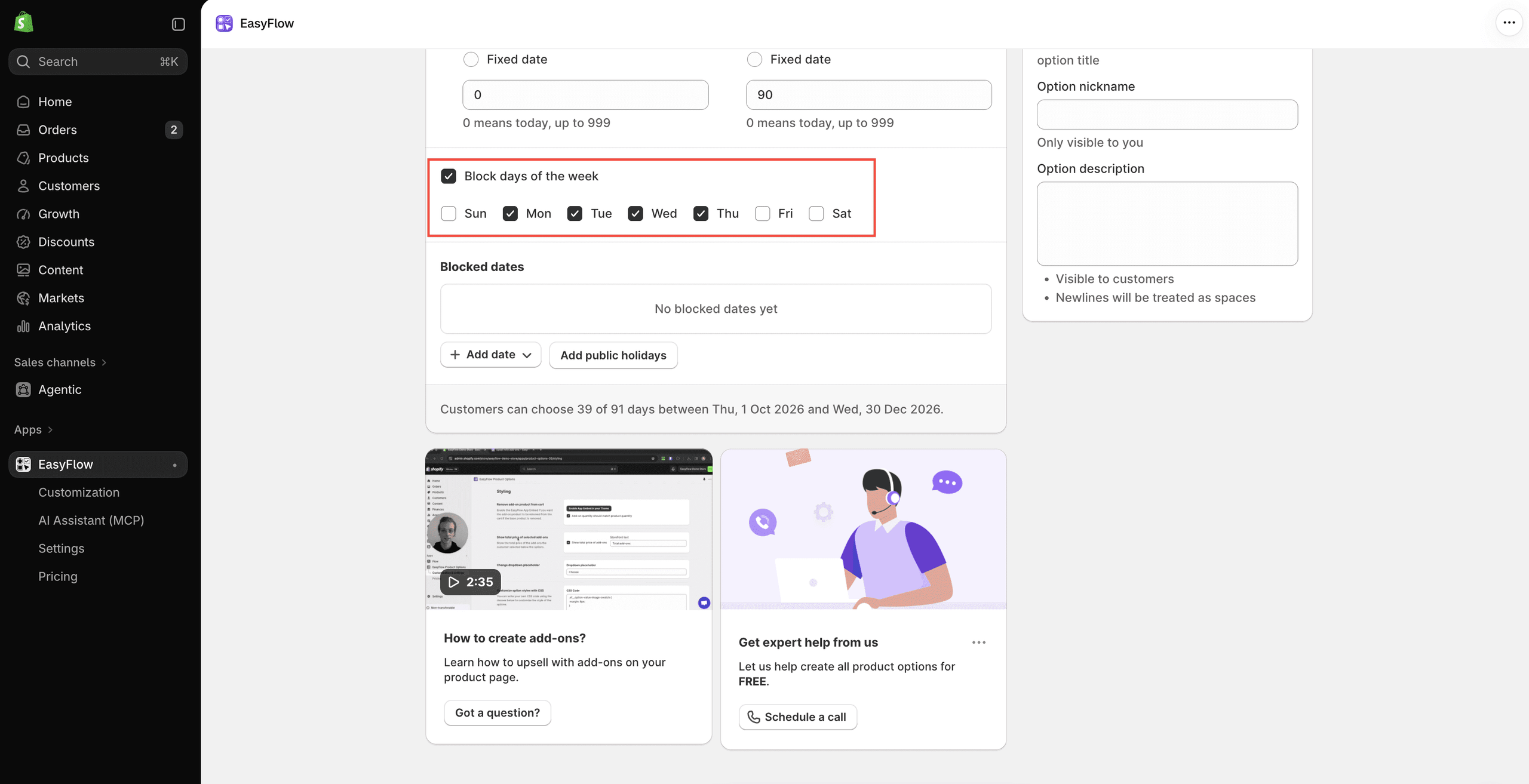The image size is (1529, 784).
Task: Click the Option nickname input field
Action: [1167, 115]
